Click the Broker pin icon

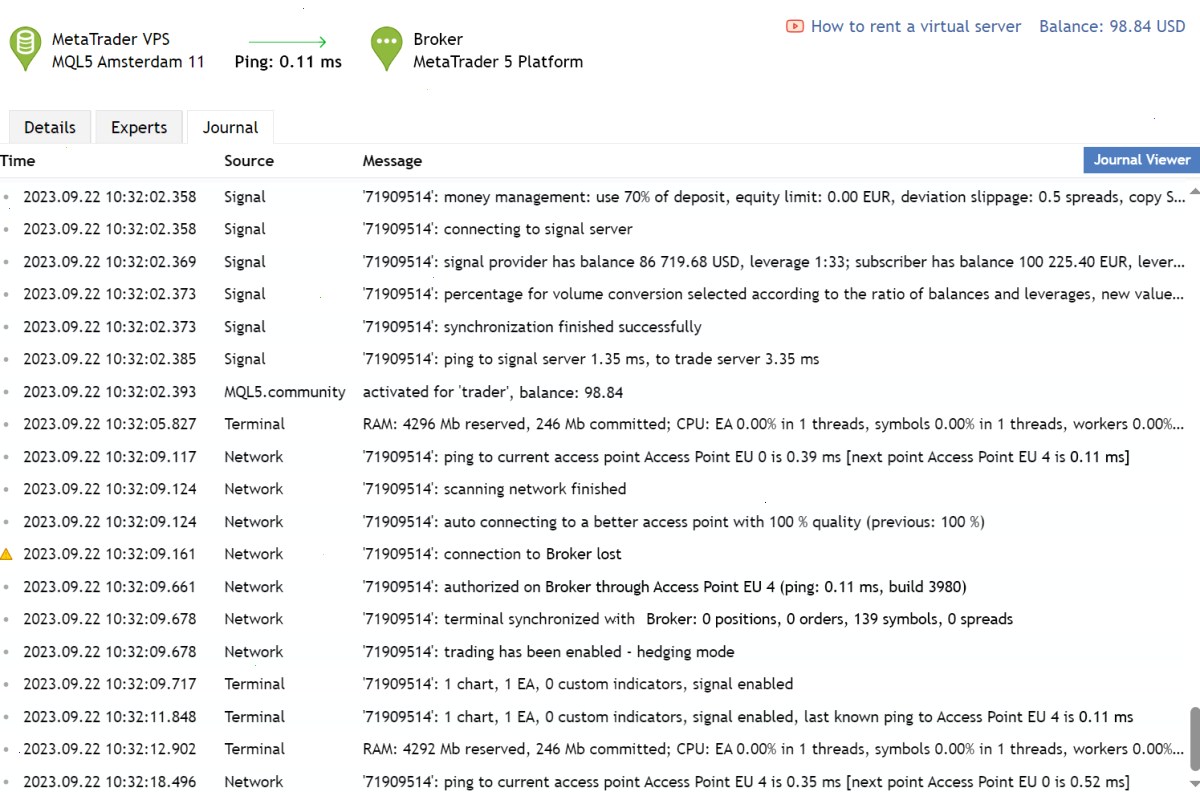(x=386, y=49)
